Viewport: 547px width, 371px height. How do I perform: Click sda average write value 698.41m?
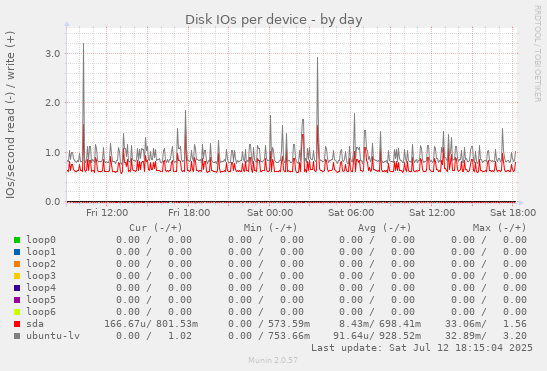click(400, 324)
